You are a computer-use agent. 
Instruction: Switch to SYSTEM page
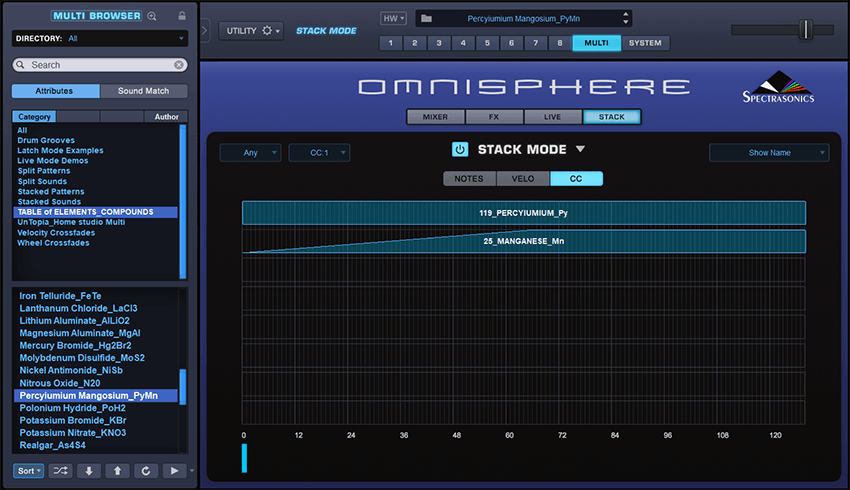(x=645, y=43)
